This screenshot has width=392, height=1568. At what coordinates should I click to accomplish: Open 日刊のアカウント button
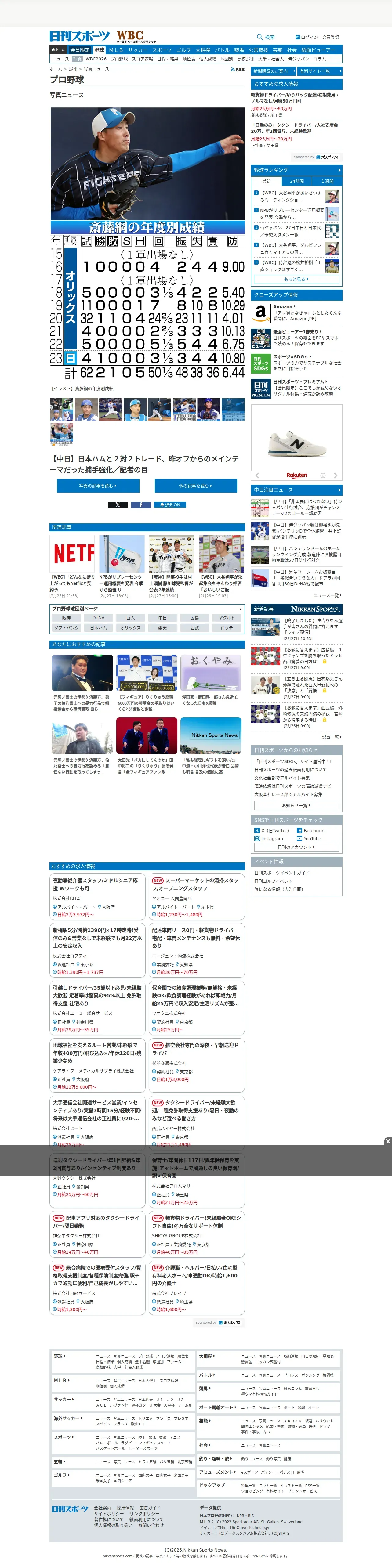(x=296, y=847)
